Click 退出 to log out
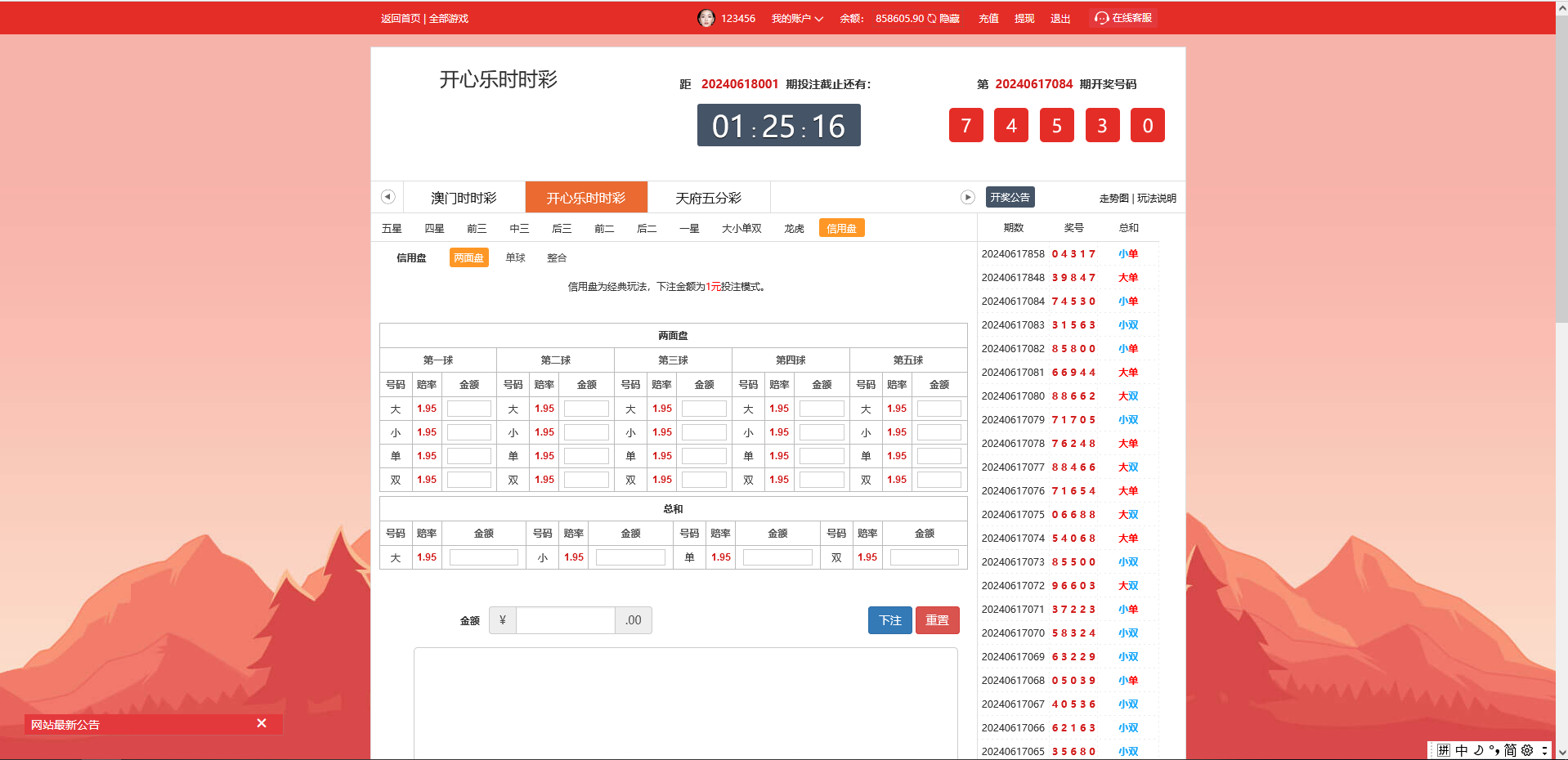Viewport: 1568px width, 760px height. tap(1060, 18)
